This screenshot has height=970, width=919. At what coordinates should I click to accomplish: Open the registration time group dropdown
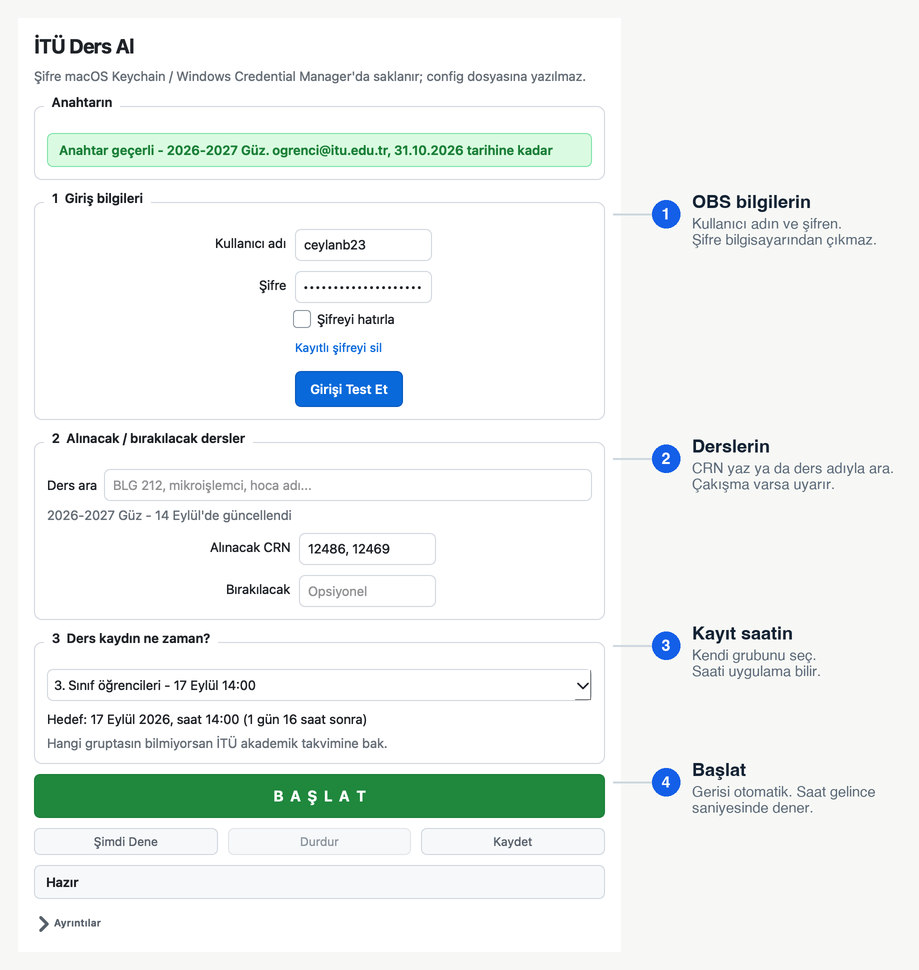tap(319, 685)
